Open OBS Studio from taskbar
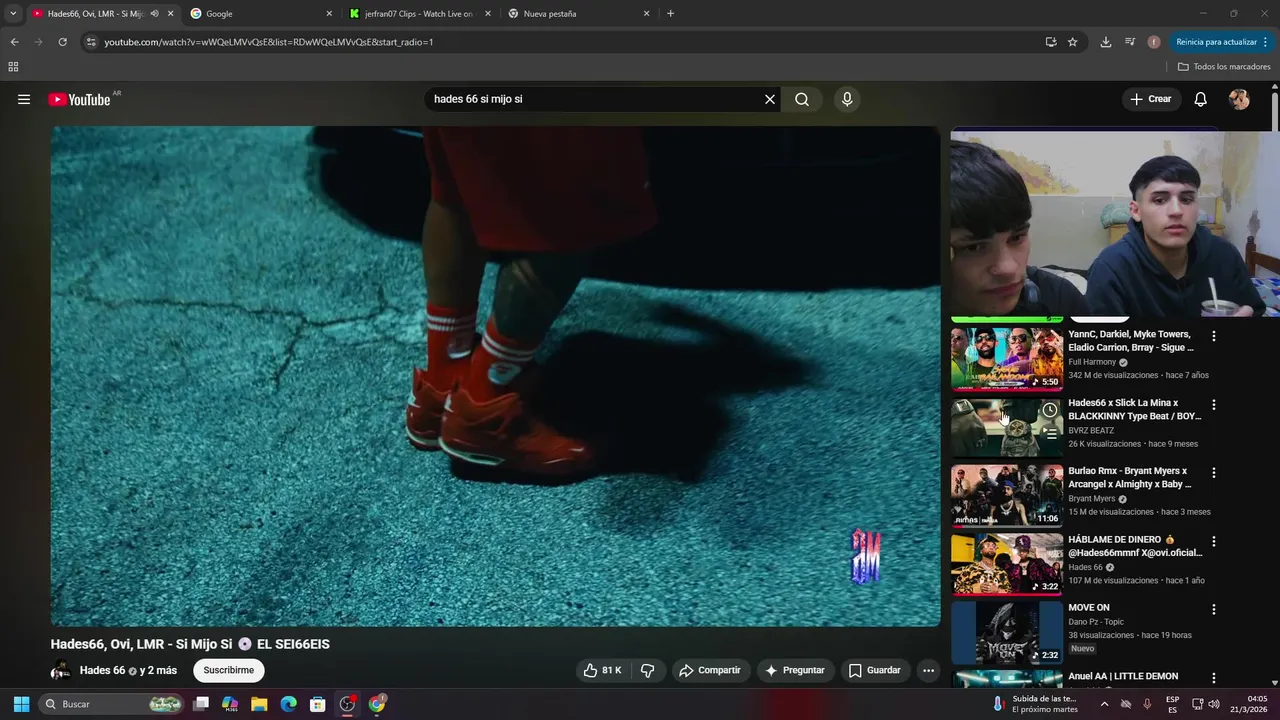The height and width of the screenshot is (720, 1280). coord(347,704)
